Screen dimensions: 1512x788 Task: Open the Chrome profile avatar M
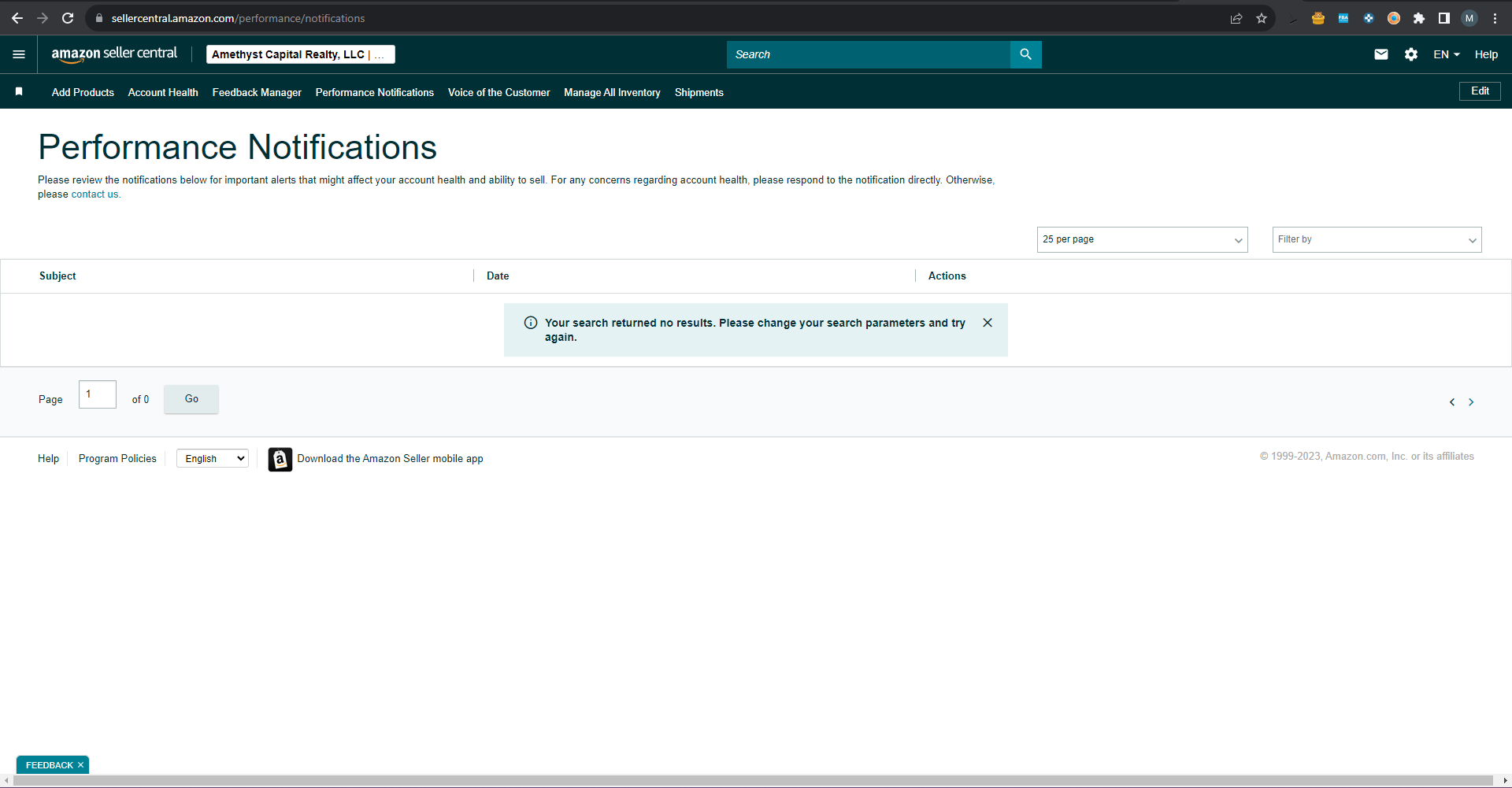point(1469,18)
